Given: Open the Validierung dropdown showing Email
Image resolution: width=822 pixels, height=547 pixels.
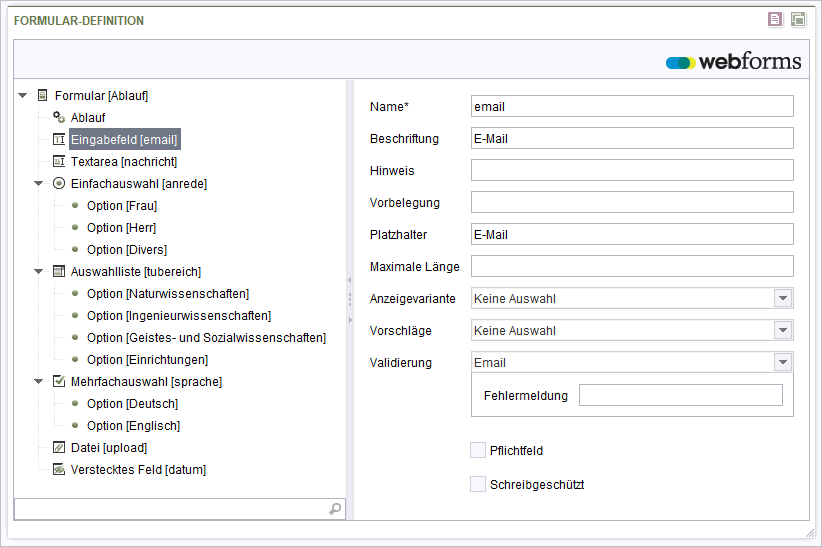Looking at the screenshot, I should (x=783, y=362).
